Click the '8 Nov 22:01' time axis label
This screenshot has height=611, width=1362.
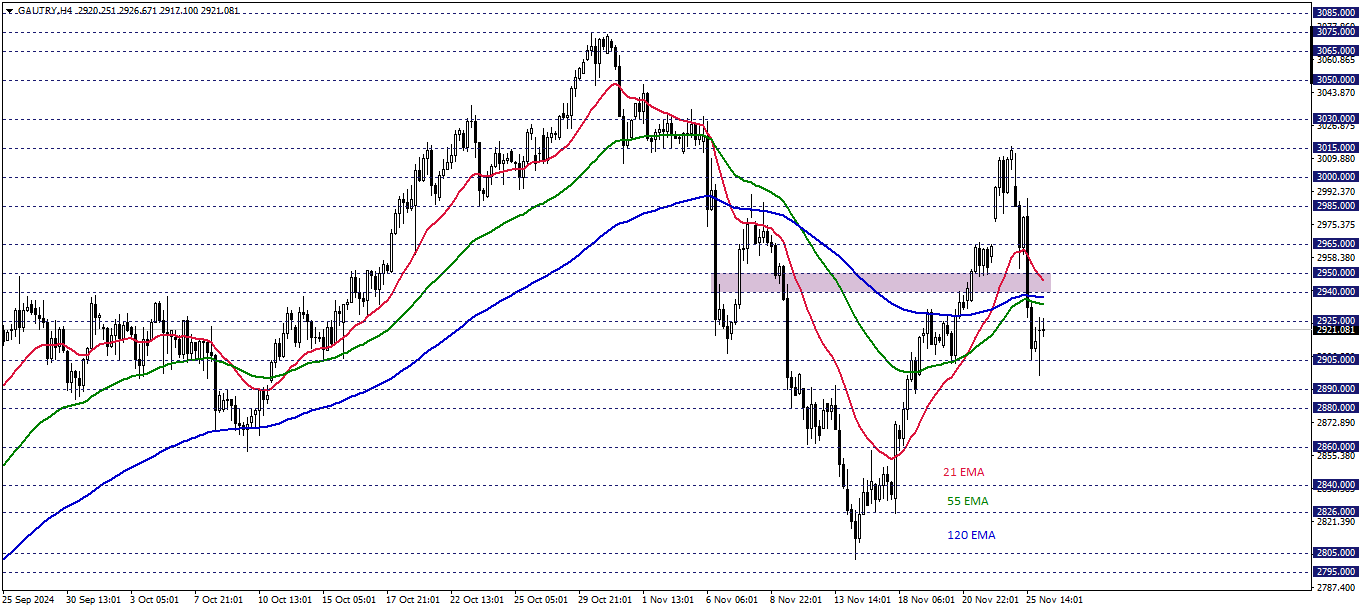click(x=795, y=600)
